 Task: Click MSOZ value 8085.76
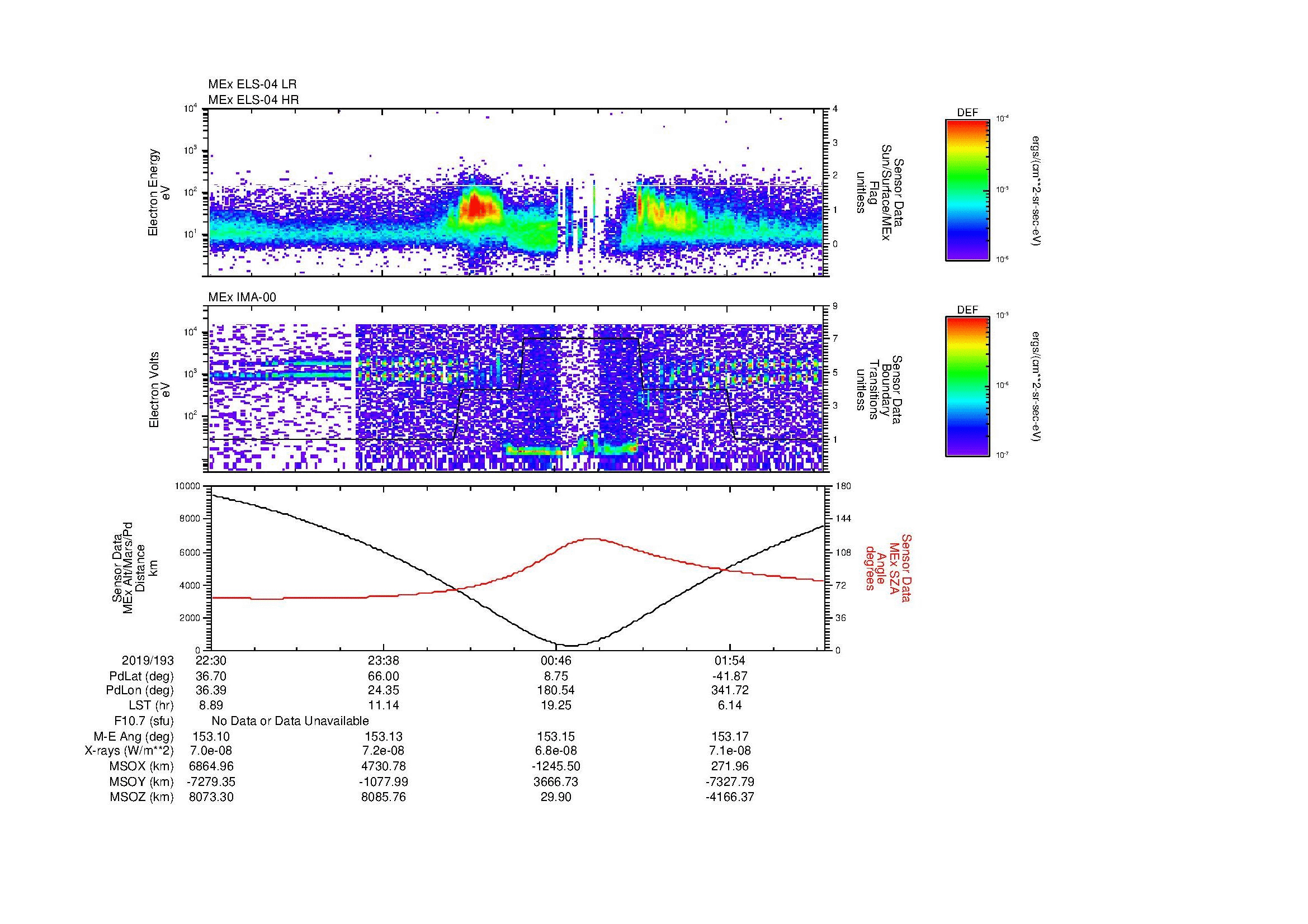pyautogui.click(x=384, y=797)
